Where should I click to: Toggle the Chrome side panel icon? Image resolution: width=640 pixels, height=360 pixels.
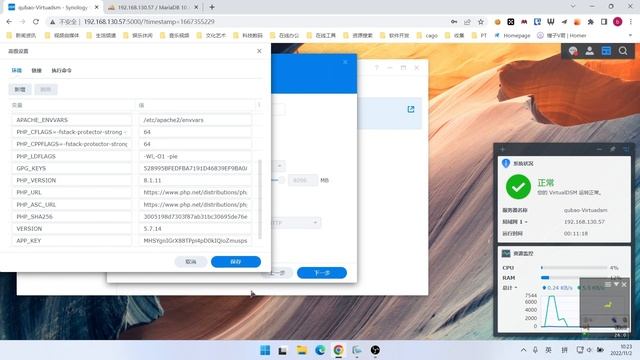604,22
